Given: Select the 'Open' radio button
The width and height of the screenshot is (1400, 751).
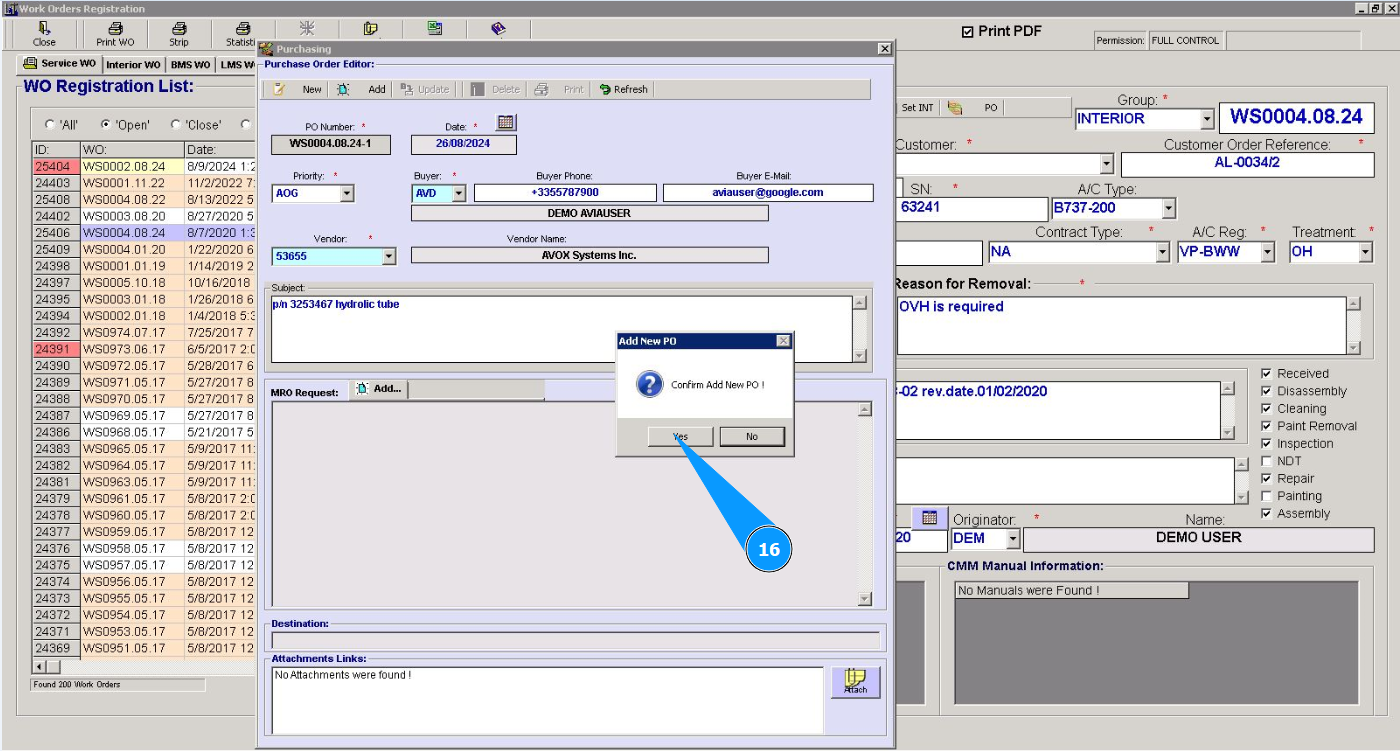Looking at the screenshot, I should (106, 125).
